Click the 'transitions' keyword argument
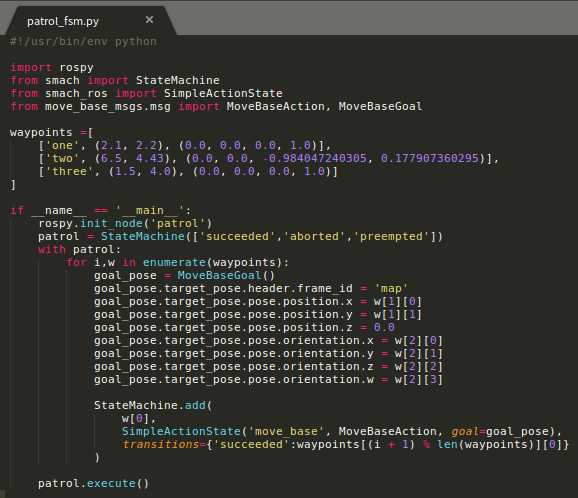The height and width of the screenshot is (498, 578). [160, 444]
